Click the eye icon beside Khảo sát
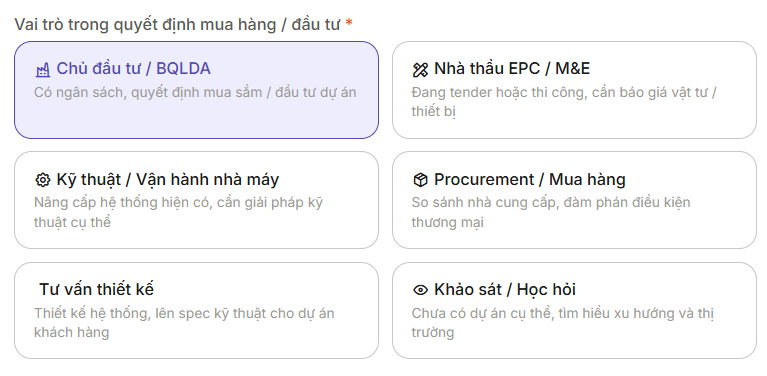This screenshot has height=376, width=767. point(420,290)
